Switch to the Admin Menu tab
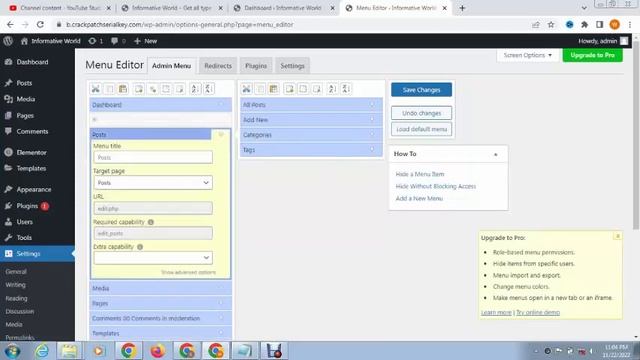This screenshot has width=640, height=360. click(x=171, y=66)
